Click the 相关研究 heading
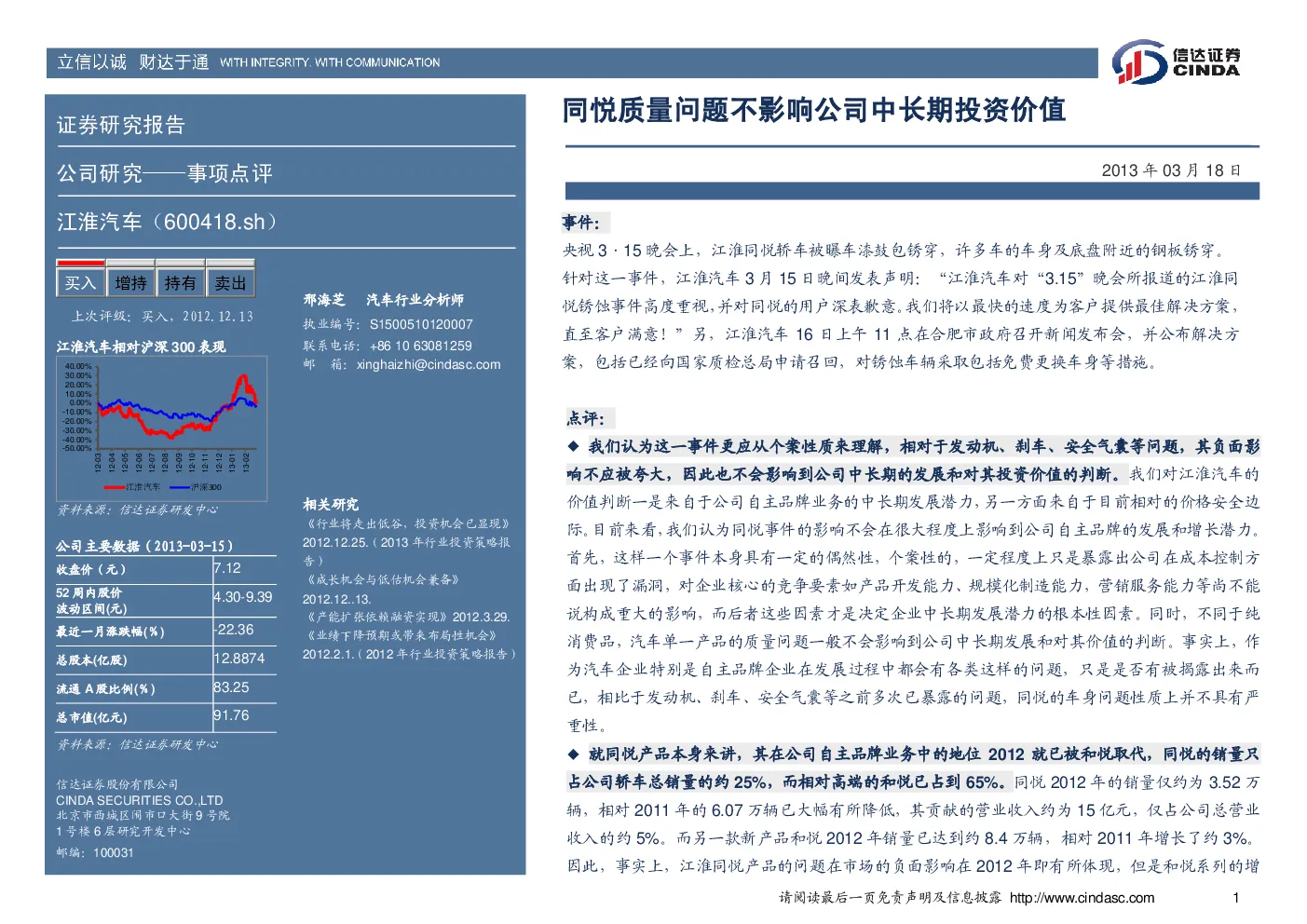 pyautogui.click(x=330, y=504)
